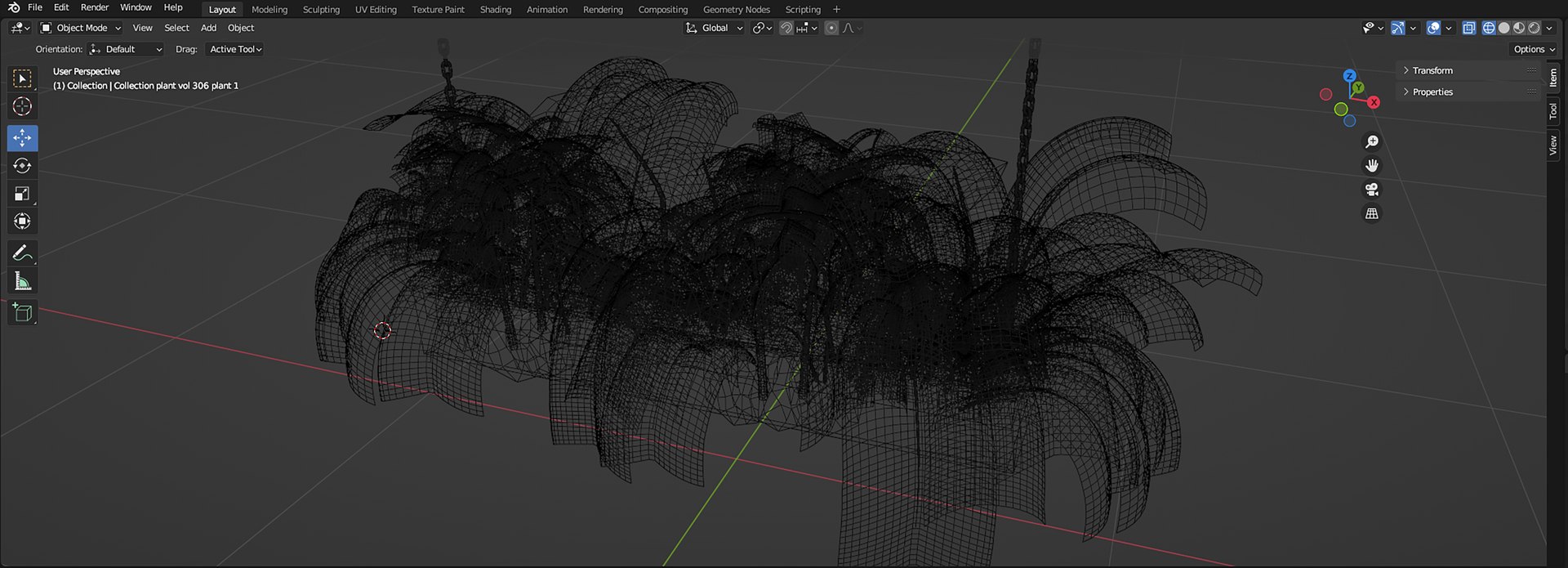
Task: Activate the Transform tool
Action: tap(22, 221)
